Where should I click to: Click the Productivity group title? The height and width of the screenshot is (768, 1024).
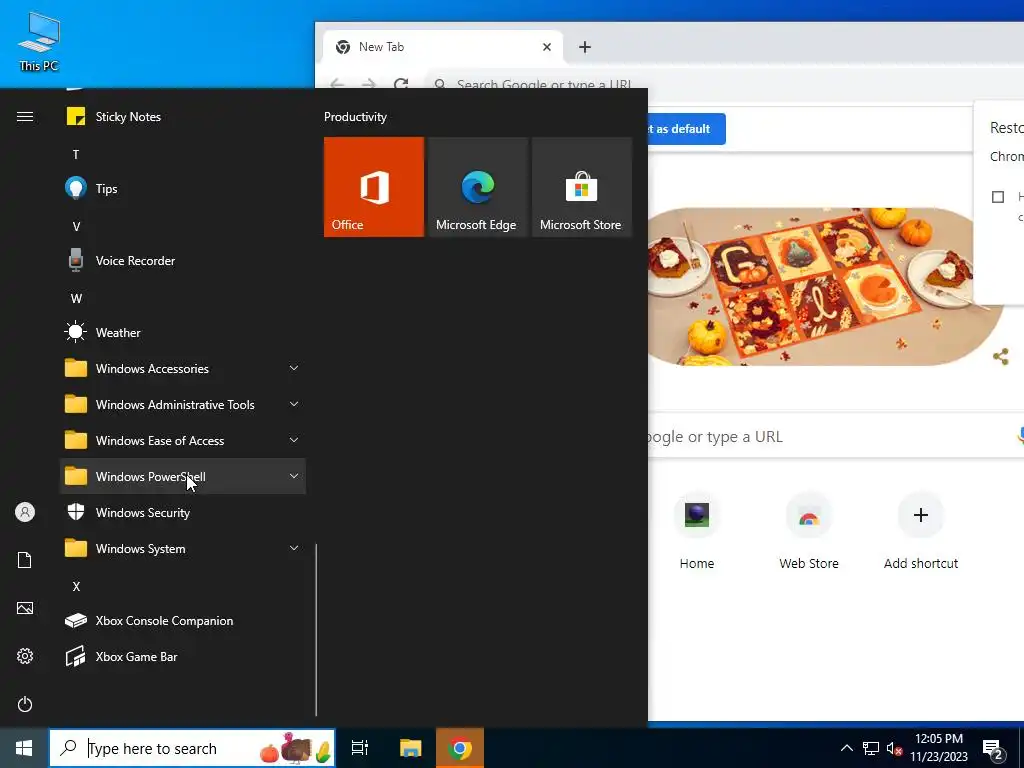pyautogui.click(x=355, y=117)
